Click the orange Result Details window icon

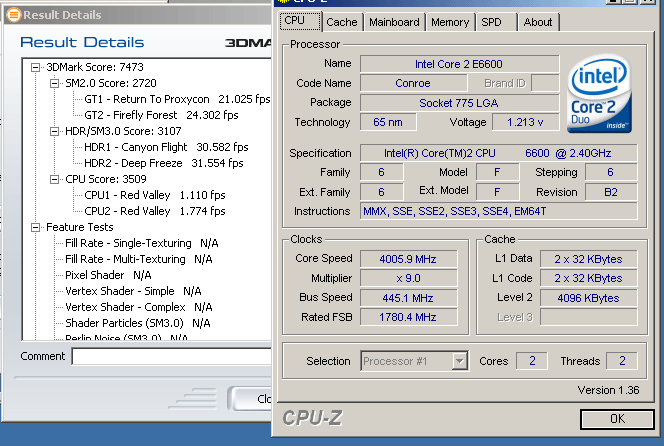point(14,15)
